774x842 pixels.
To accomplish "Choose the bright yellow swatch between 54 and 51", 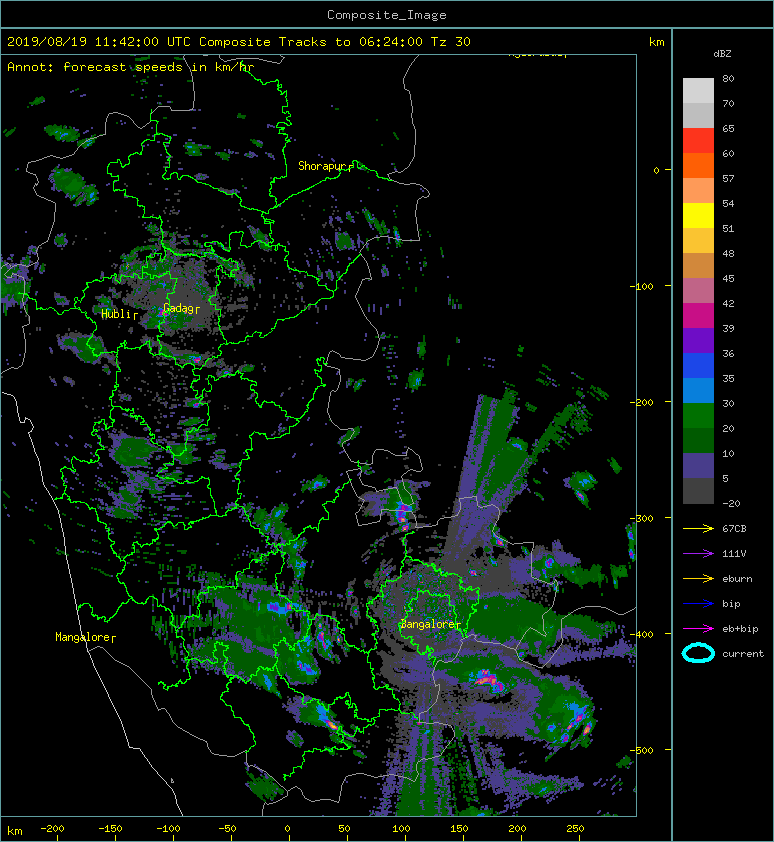I will coord(698,215).
